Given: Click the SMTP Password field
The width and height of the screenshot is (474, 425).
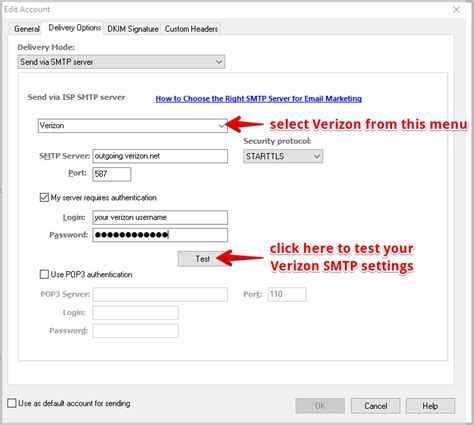Looking at the screenshot, I should (x=160, y=235).
